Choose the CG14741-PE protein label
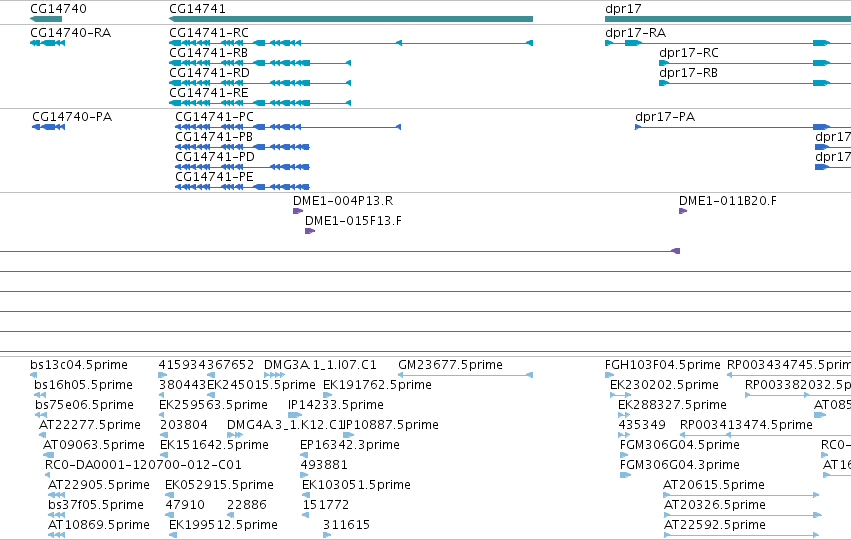The image size is (851, 540). (x=214, y=177)
